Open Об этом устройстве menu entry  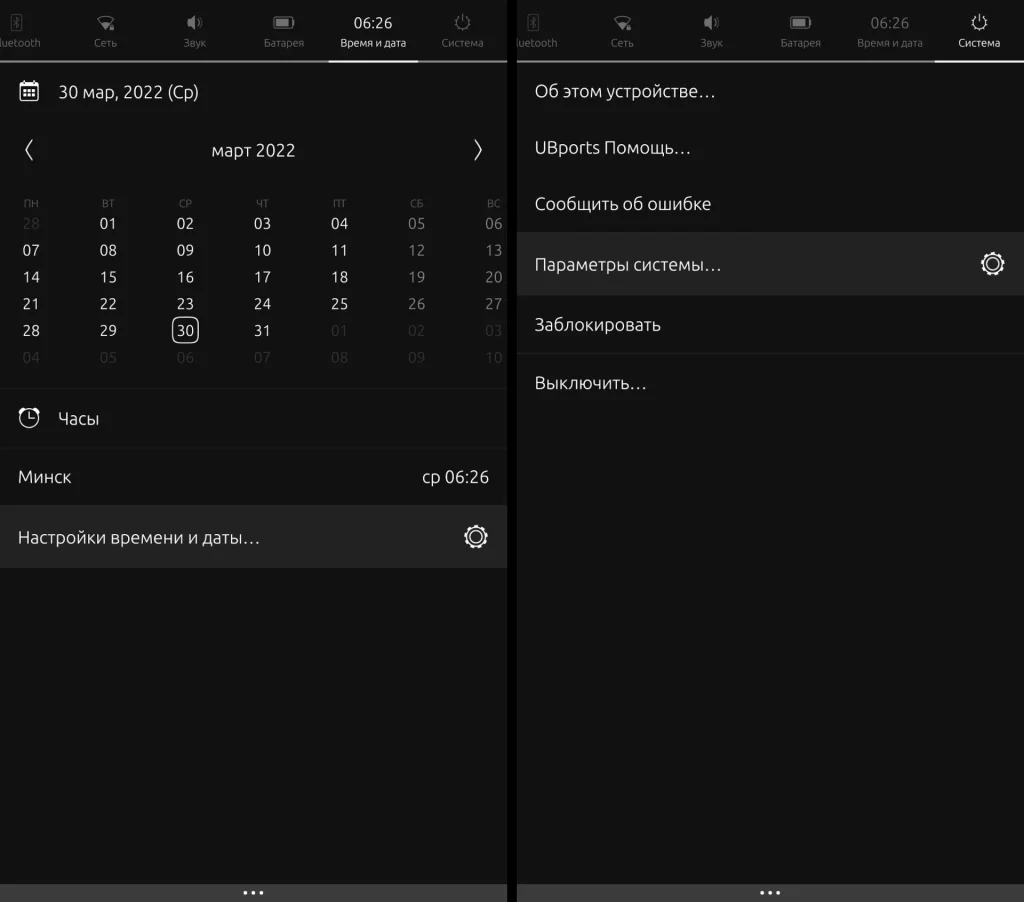(625, 91)
